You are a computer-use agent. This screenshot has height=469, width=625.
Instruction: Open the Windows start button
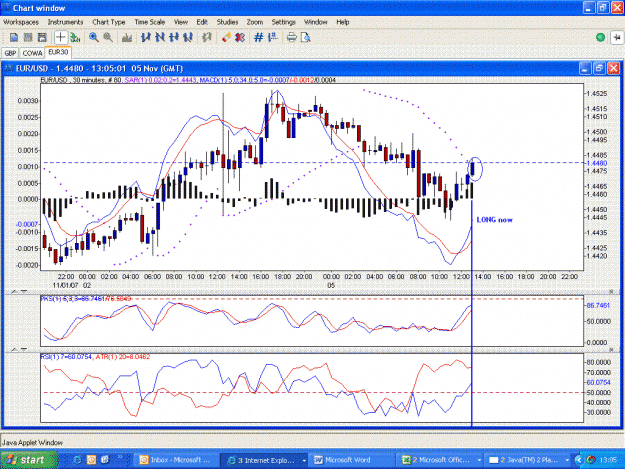click(29, 460)
